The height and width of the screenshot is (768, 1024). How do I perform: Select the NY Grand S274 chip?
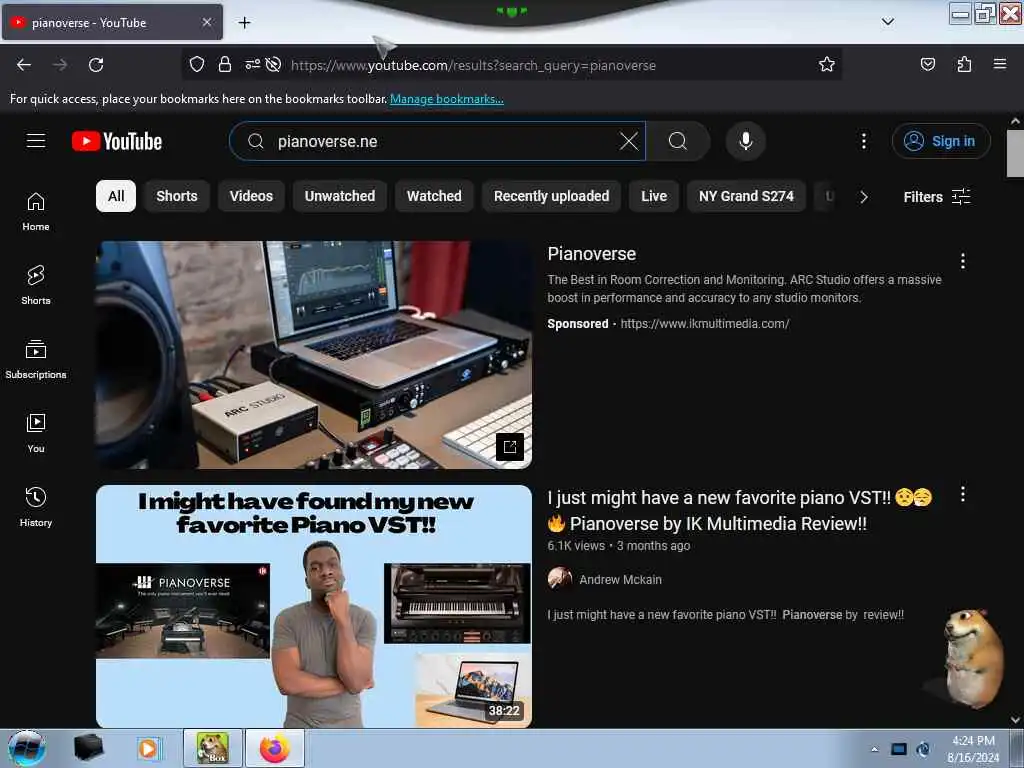click(746, 196)
